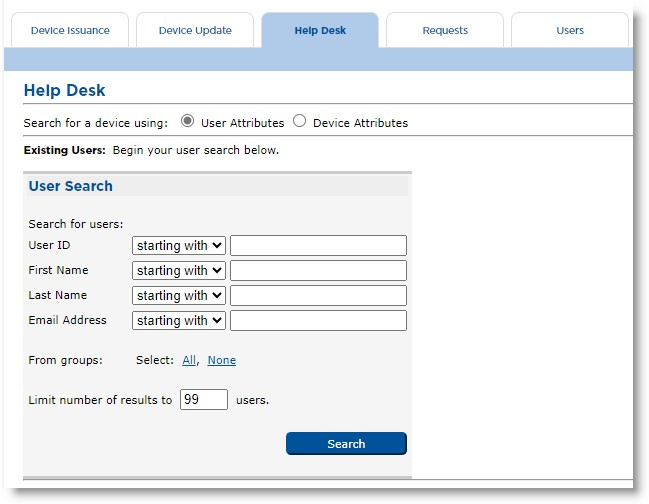649x504 pixels.
Task: Click the results limit field showing 99
Action: pyautogui.click(x=204, y=400)
